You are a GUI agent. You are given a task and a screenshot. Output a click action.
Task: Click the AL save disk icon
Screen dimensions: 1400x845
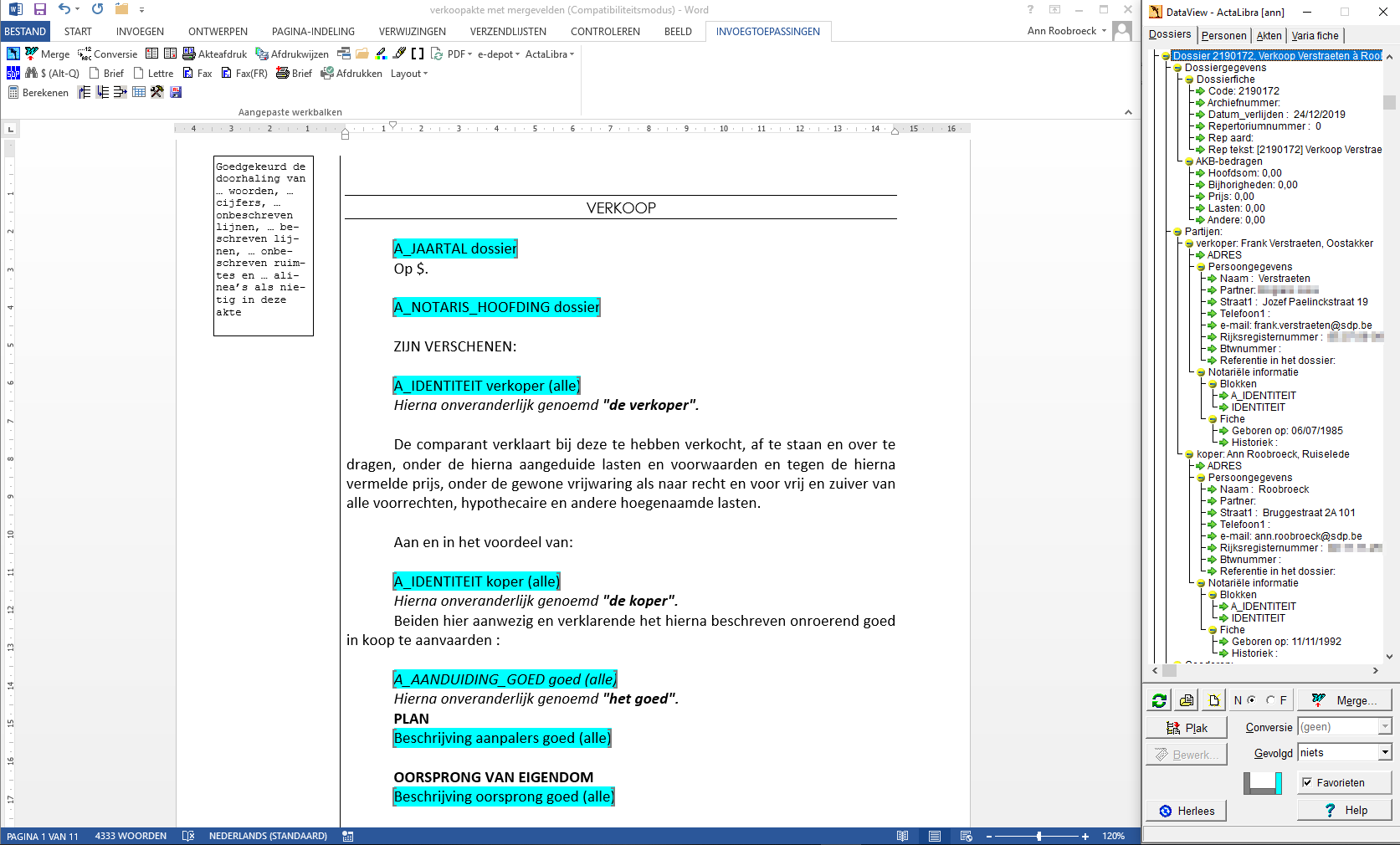coord(176,92)
